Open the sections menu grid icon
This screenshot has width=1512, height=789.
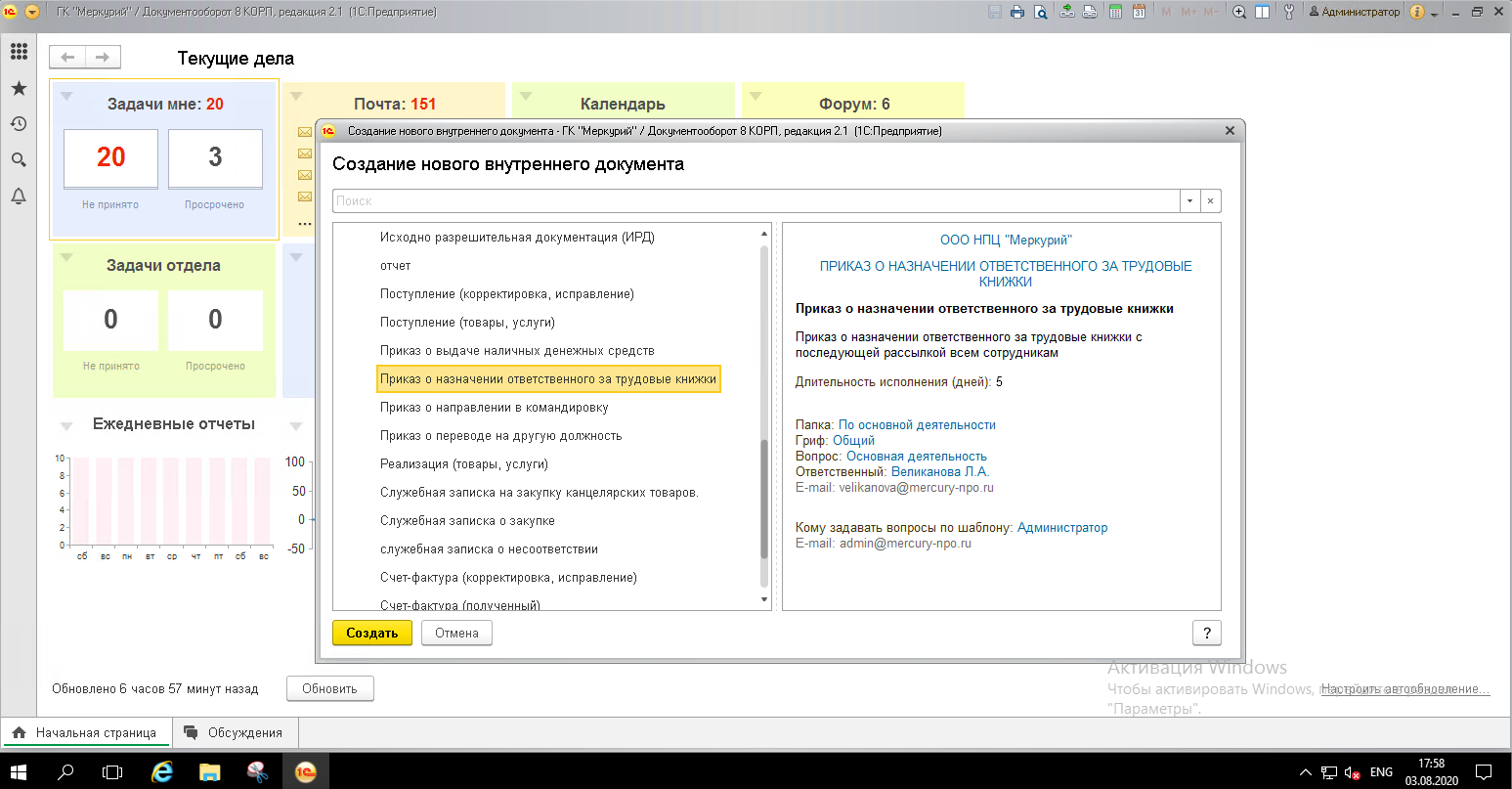click(19, 53)
